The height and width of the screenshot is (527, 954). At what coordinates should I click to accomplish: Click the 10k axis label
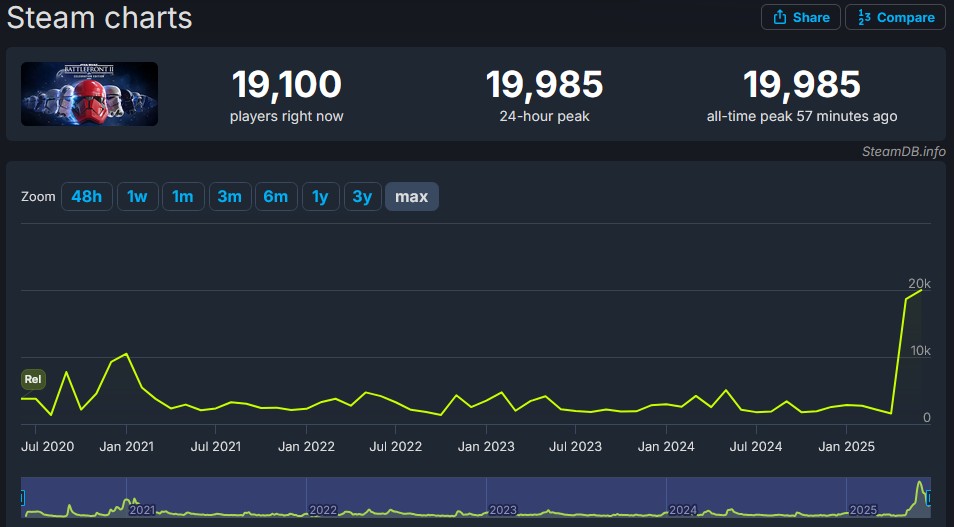921,351
